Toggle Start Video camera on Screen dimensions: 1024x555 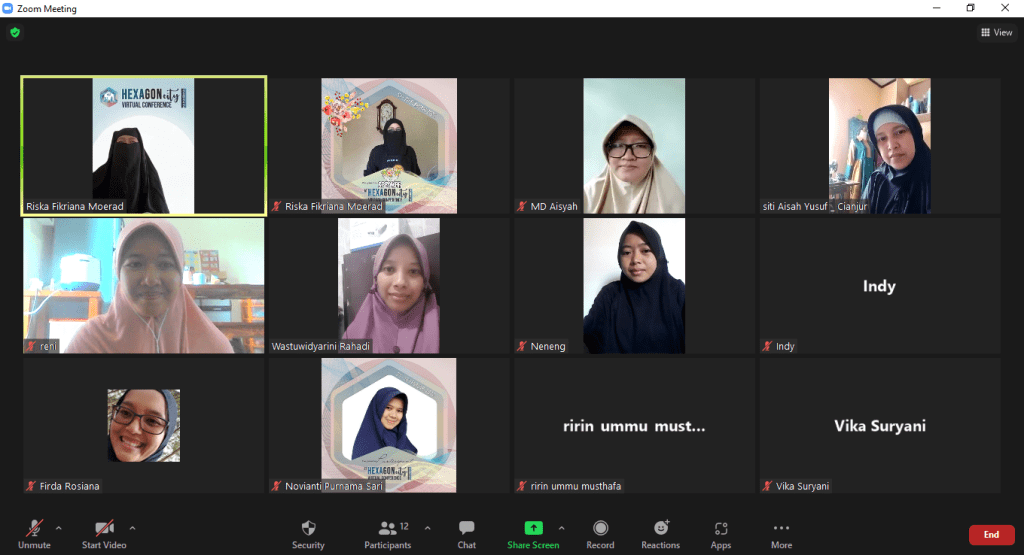[103, 532]
